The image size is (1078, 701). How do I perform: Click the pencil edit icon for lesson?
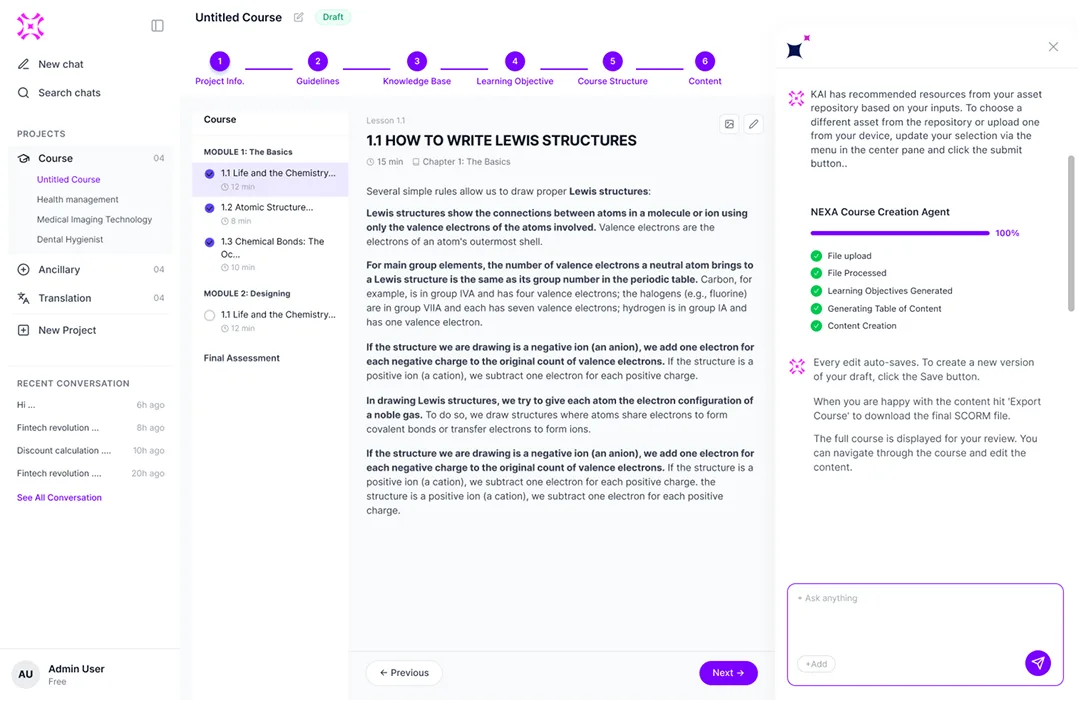[x=754, y=124]
